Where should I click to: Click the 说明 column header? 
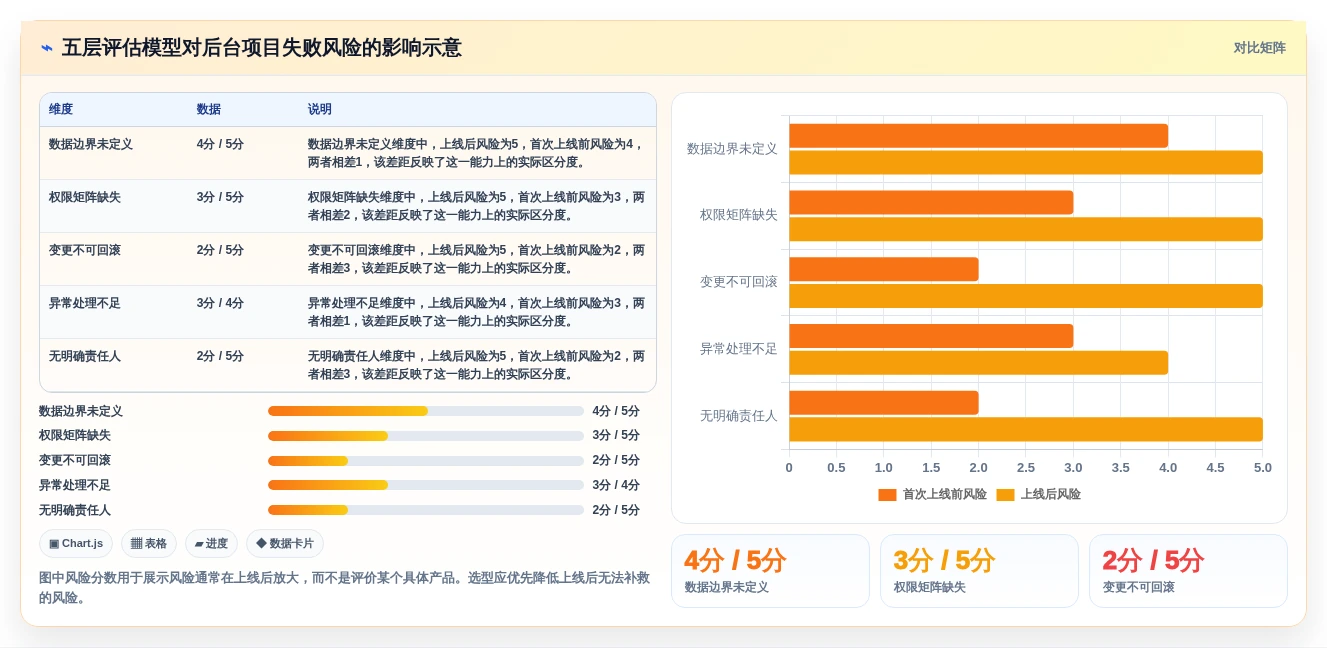click(320, 110)
